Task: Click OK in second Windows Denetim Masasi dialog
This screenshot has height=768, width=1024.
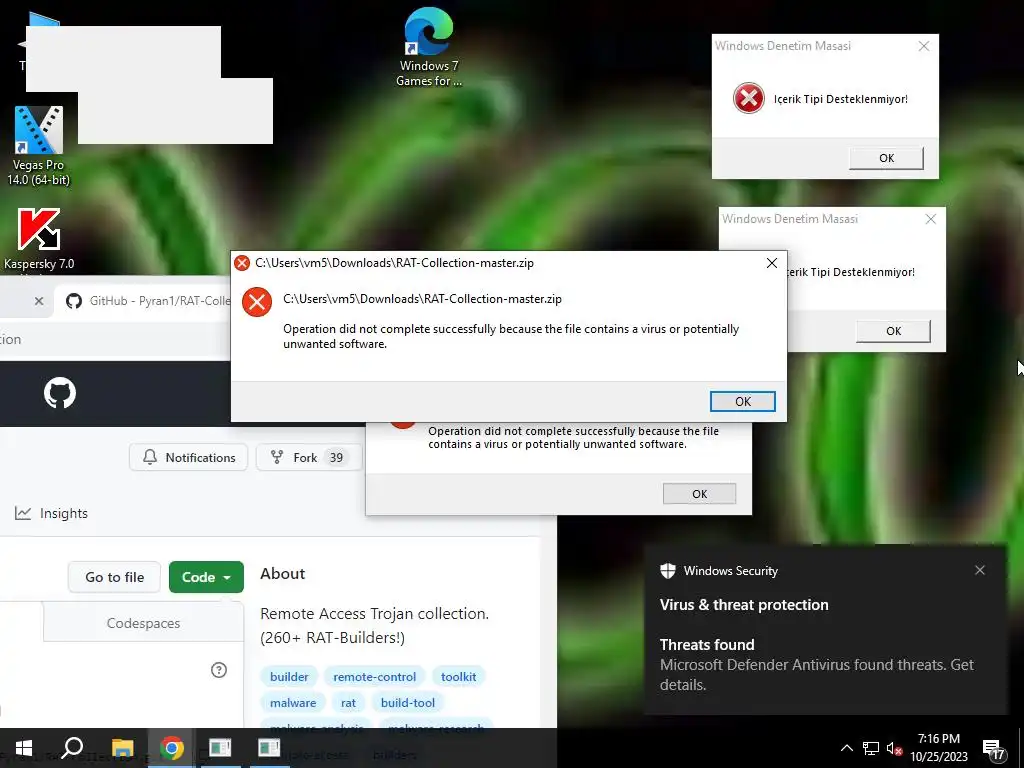Action: (x=893, y=331)
